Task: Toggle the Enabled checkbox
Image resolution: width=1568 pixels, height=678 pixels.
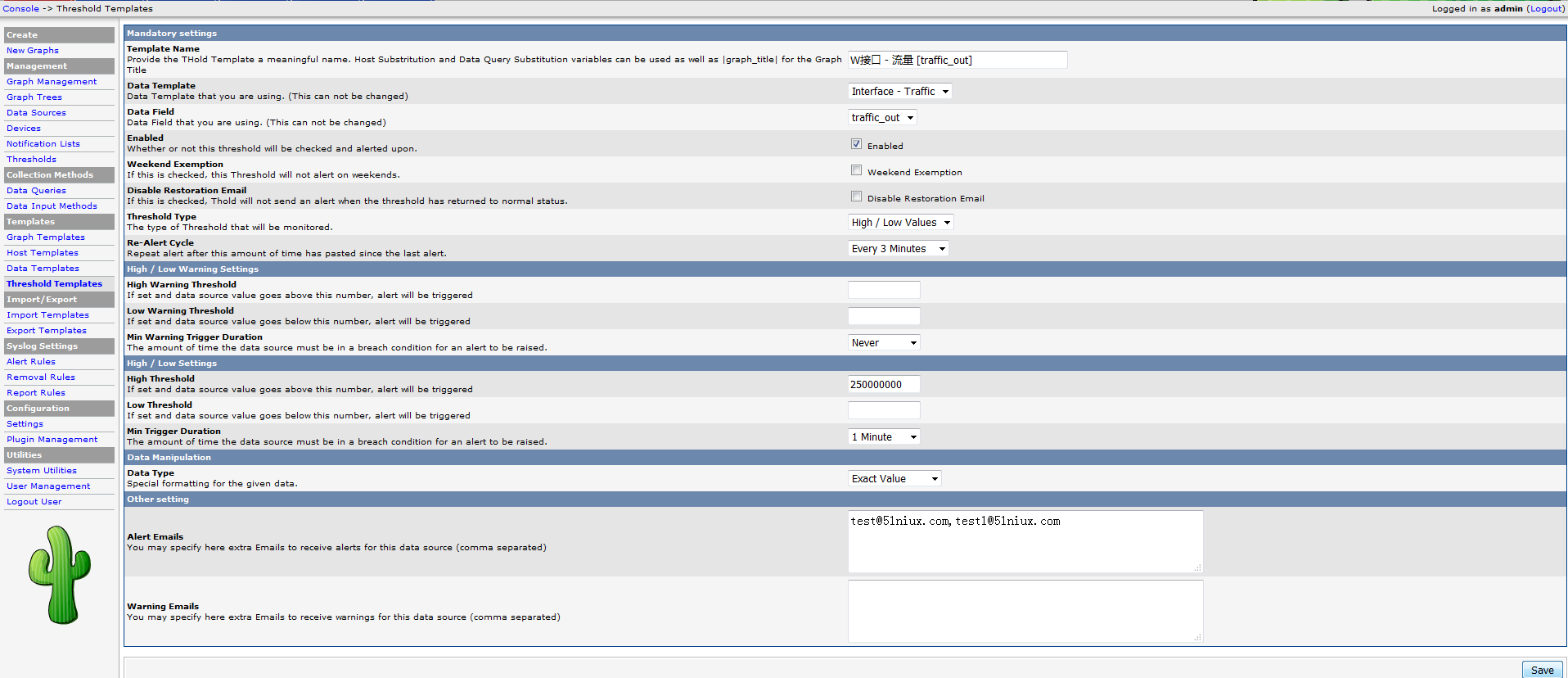Action: [x=856, y=144]
